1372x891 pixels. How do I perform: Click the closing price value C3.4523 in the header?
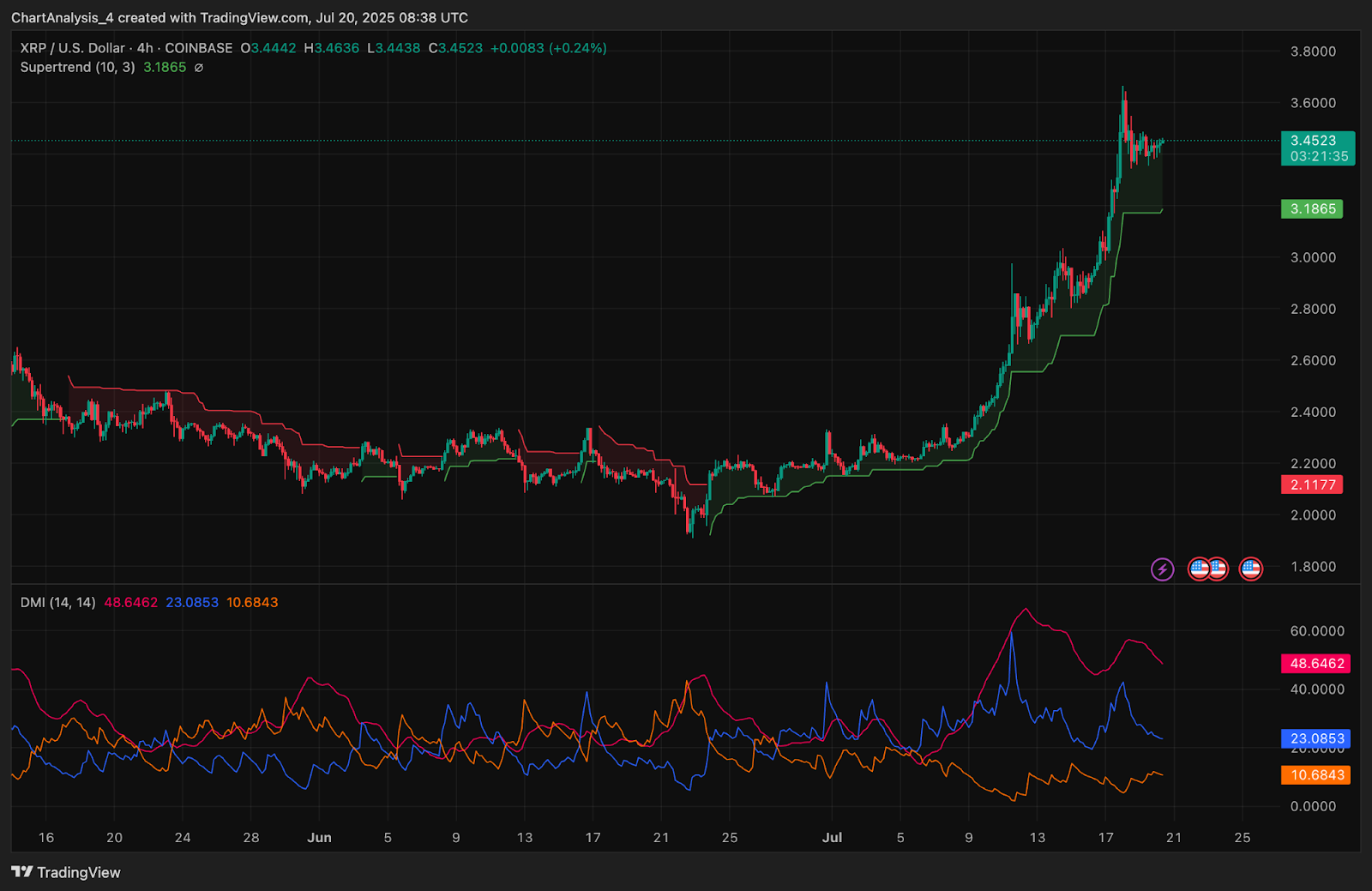pos(455,48)
